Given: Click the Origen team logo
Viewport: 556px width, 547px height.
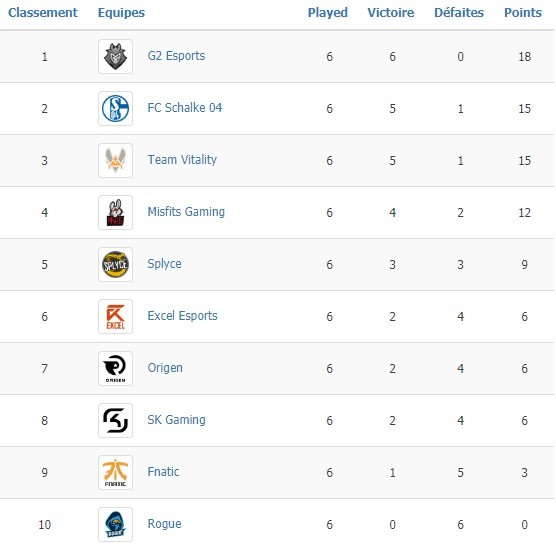Looking at the screenshot, I should pos(115,368).
